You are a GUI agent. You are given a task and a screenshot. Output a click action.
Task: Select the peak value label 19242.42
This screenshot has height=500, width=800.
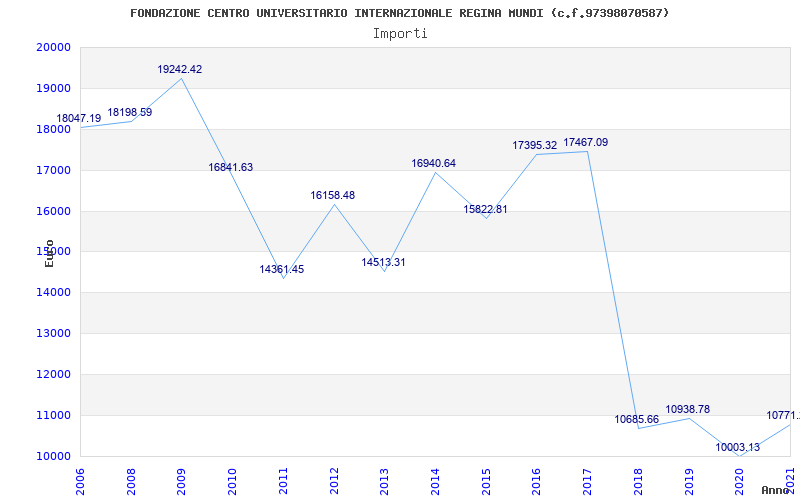(x=180, y=69)
